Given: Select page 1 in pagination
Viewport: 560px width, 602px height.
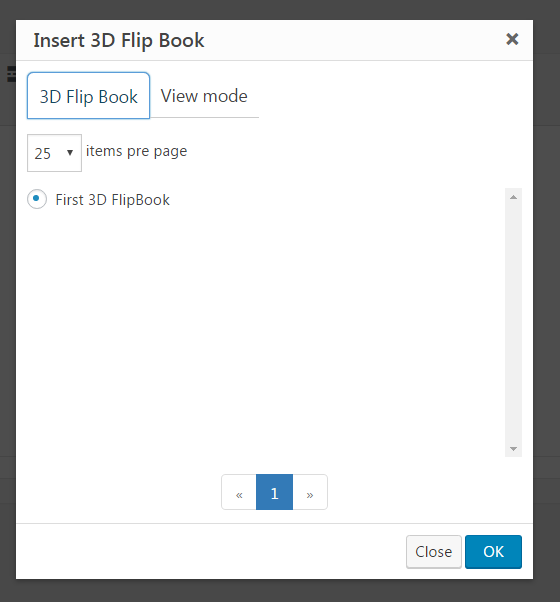Looking at the screenshot, I should click(274, 492).
